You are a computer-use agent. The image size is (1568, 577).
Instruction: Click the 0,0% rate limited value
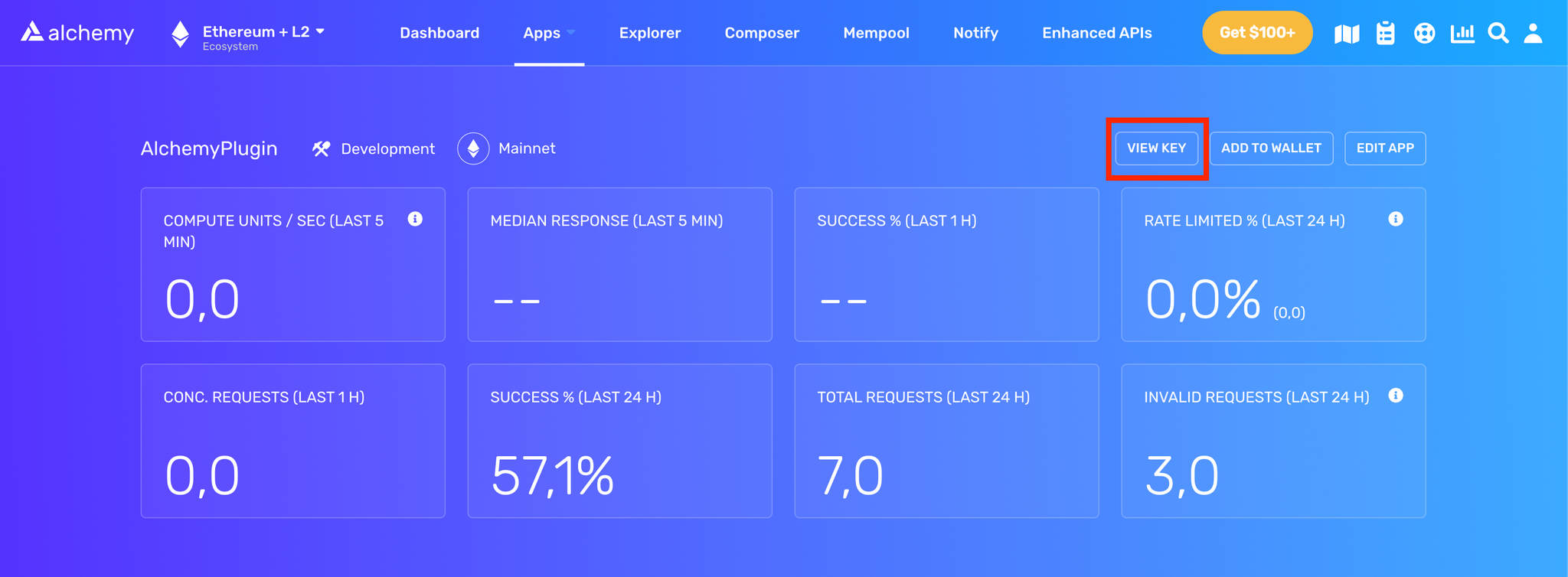point(1203,299)
